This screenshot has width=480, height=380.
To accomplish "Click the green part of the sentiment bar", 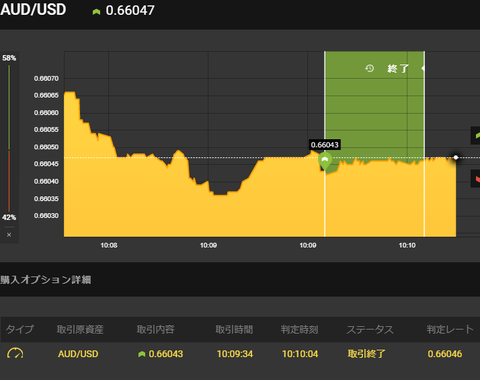I will point(9,107).
